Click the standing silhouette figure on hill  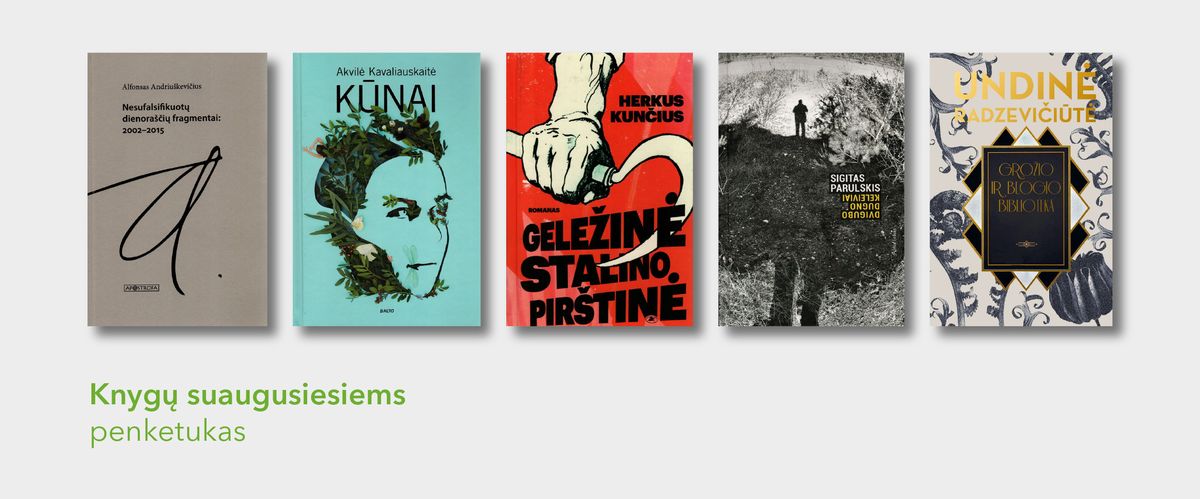(x=800, y=118)
